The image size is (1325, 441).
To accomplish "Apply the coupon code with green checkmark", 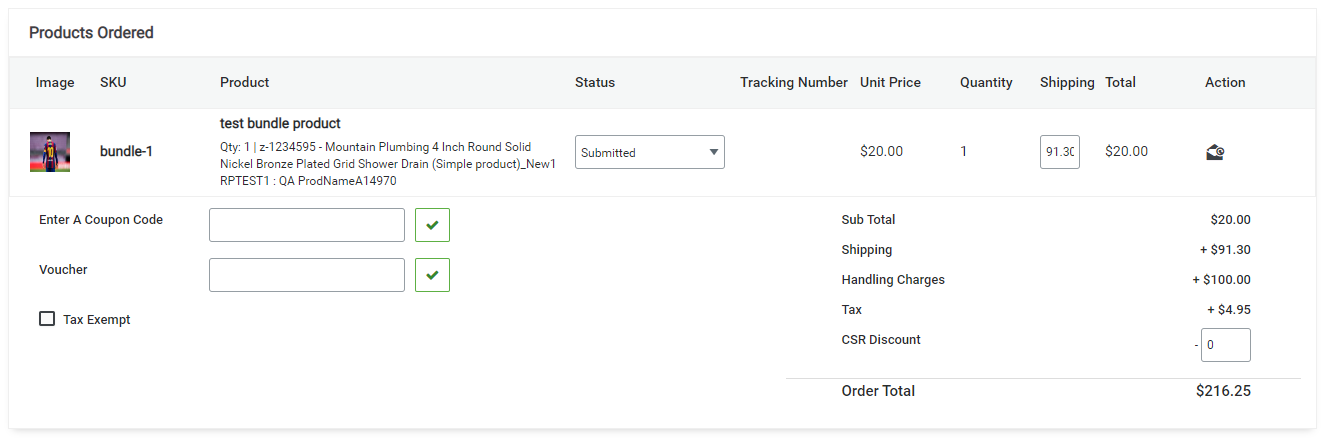I will (x=432, y=225).
